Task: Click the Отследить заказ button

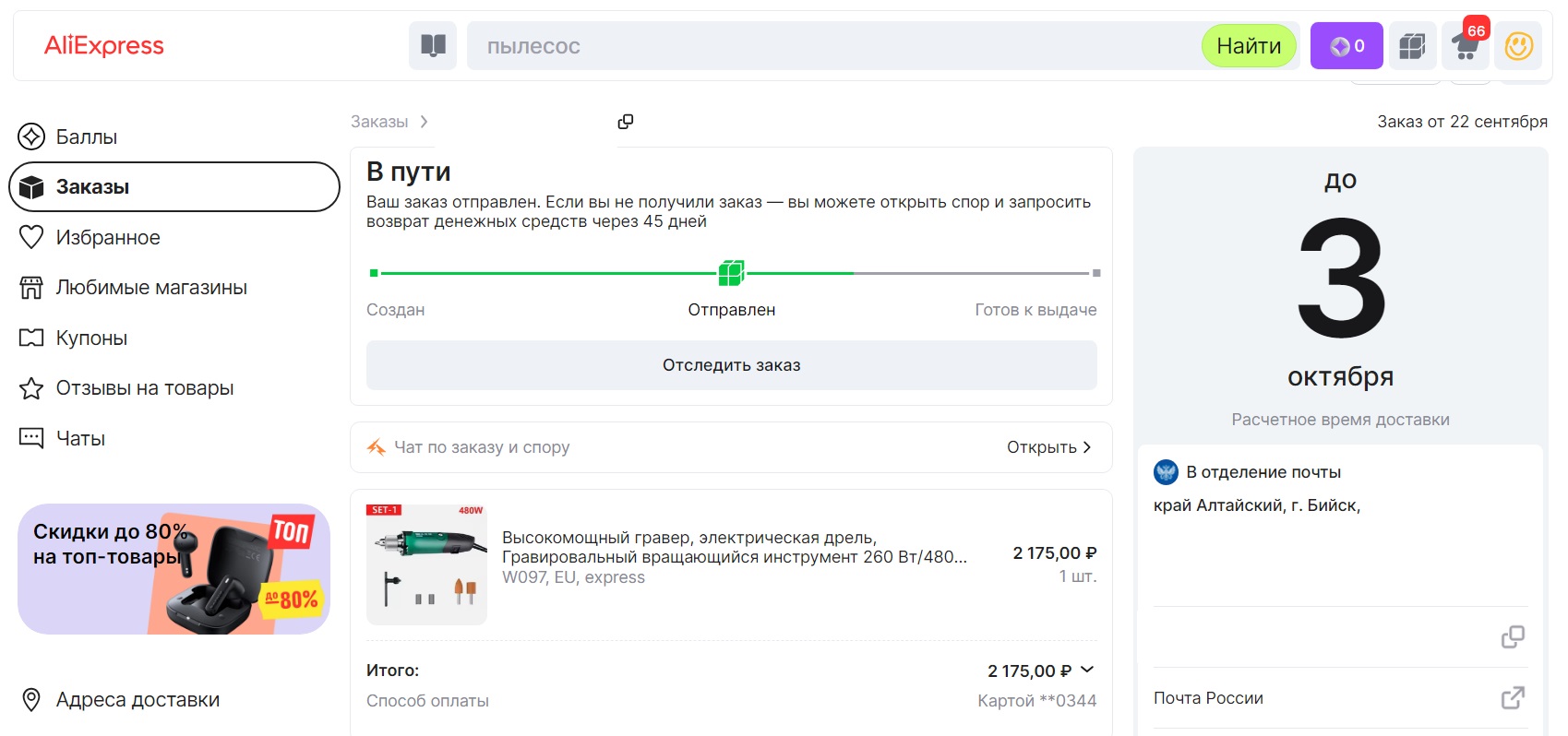Action: tap(732, 365)
